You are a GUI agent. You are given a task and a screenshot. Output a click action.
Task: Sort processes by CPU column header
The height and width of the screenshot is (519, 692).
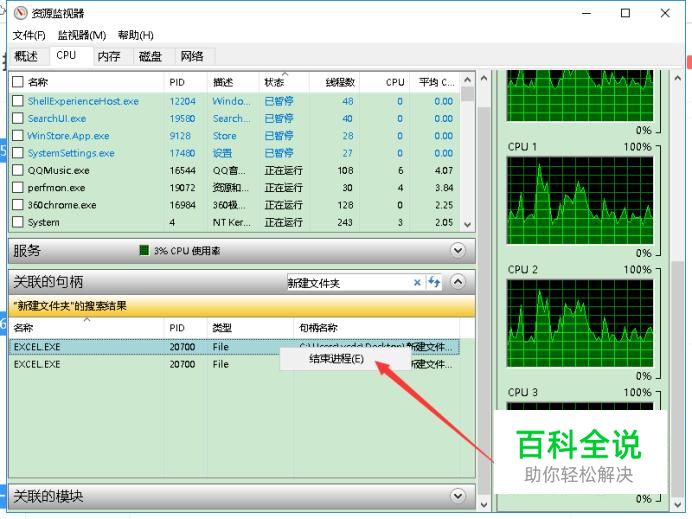click(384, 82)
